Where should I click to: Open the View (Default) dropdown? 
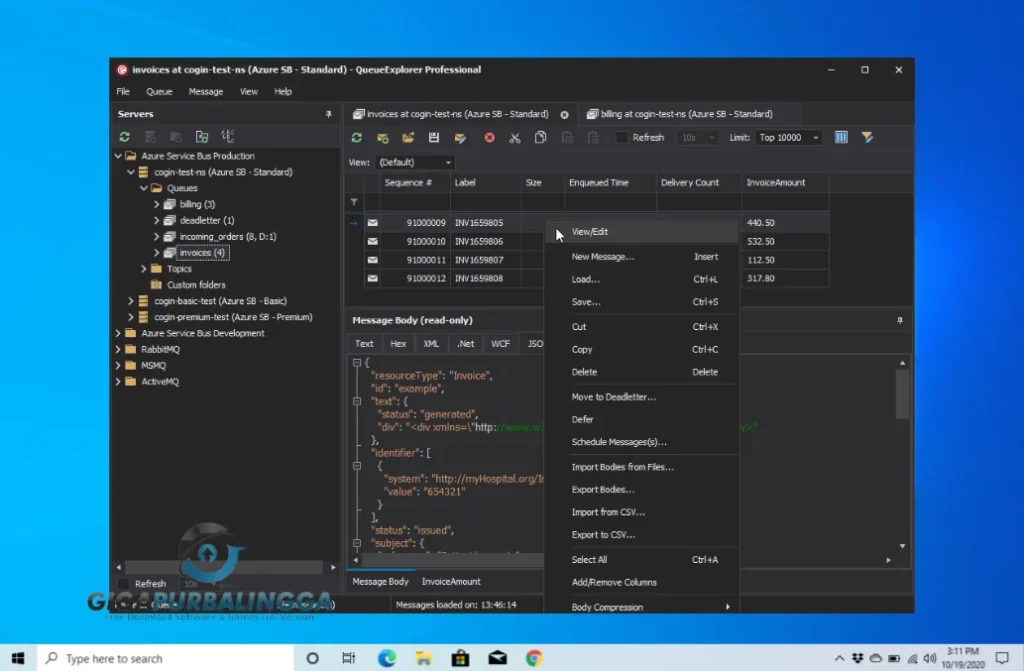(x=447, y=162)
